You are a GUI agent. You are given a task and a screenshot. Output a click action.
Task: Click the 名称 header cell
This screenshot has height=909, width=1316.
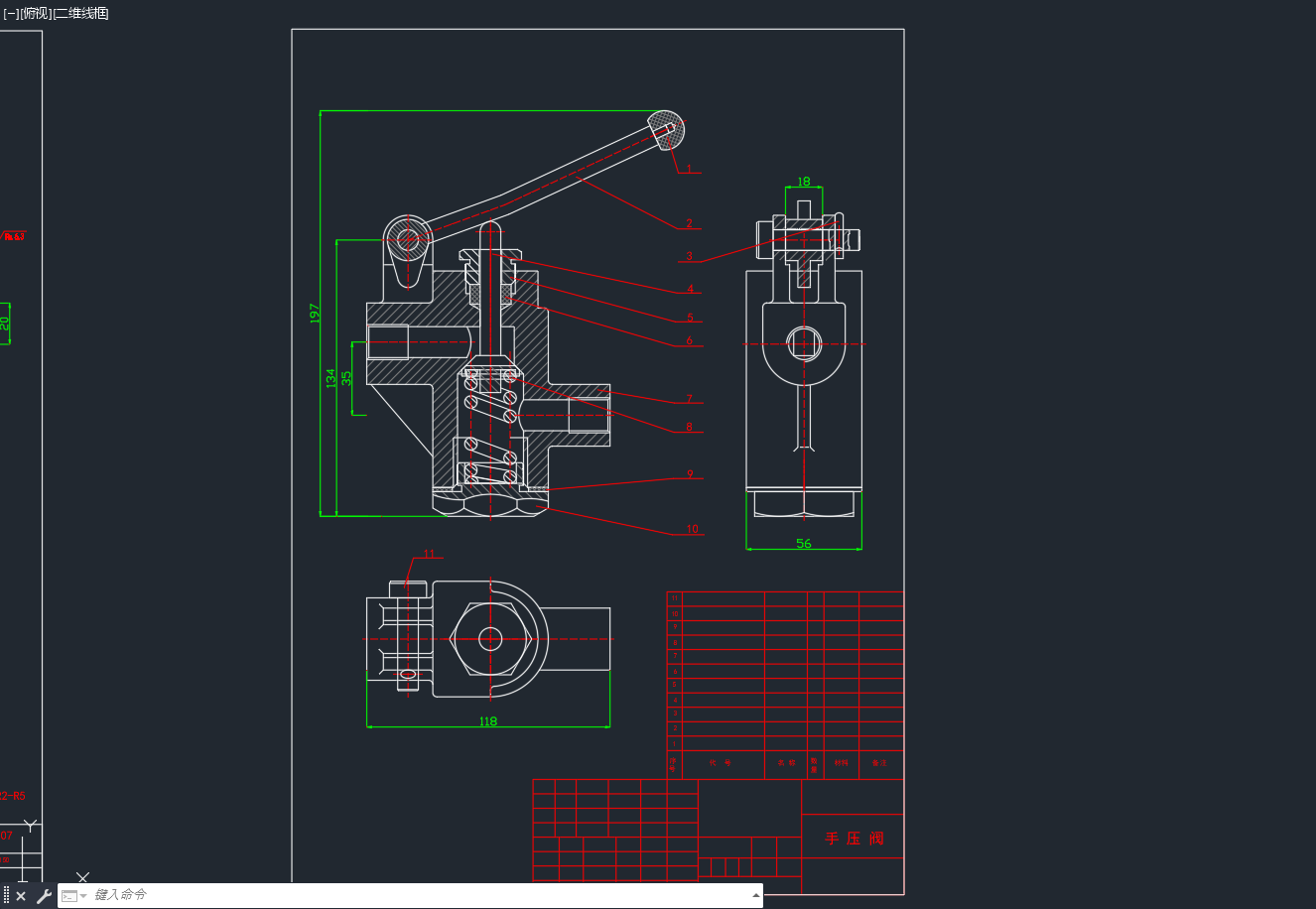pyautogui.click(x=786, y=764)
